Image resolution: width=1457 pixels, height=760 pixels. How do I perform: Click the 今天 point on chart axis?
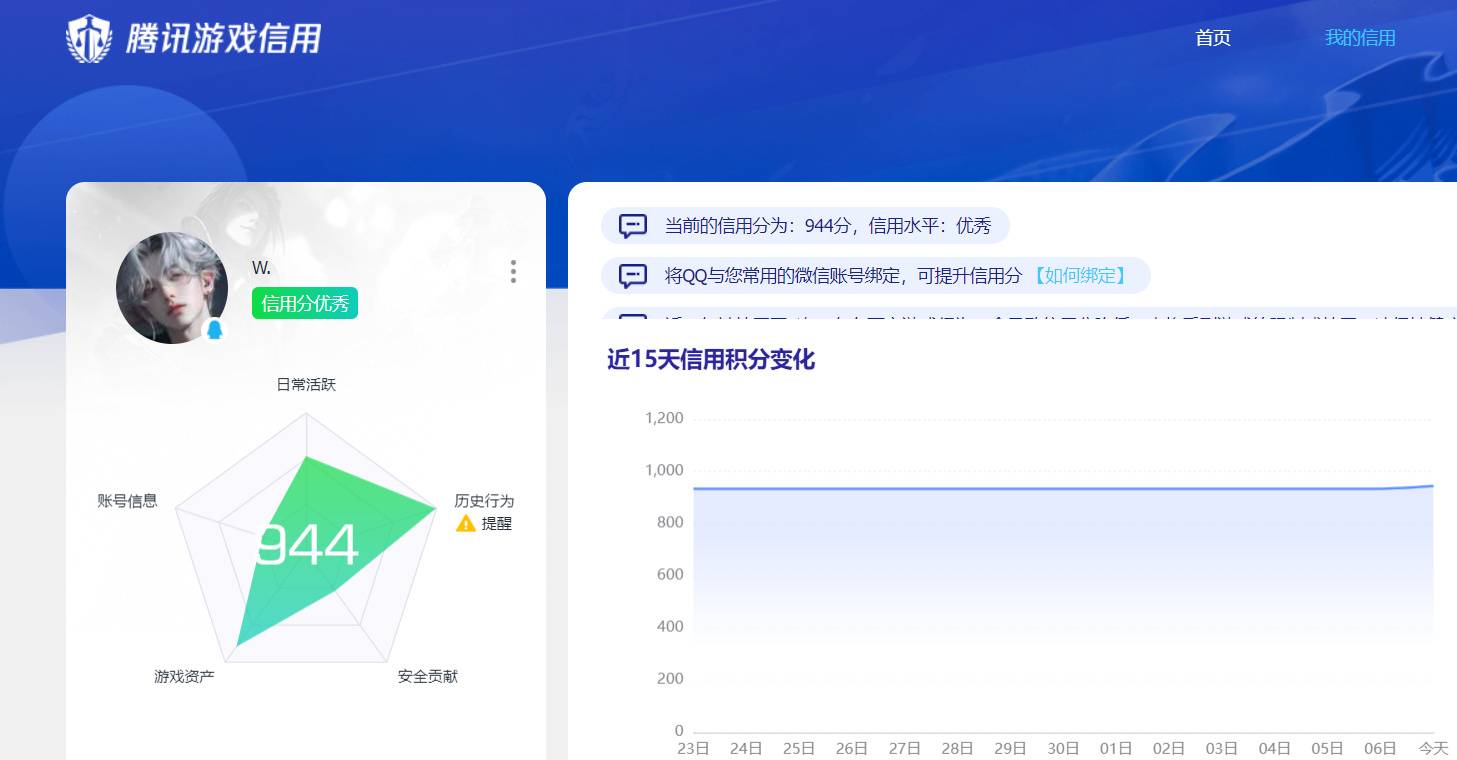(1433, 748)
